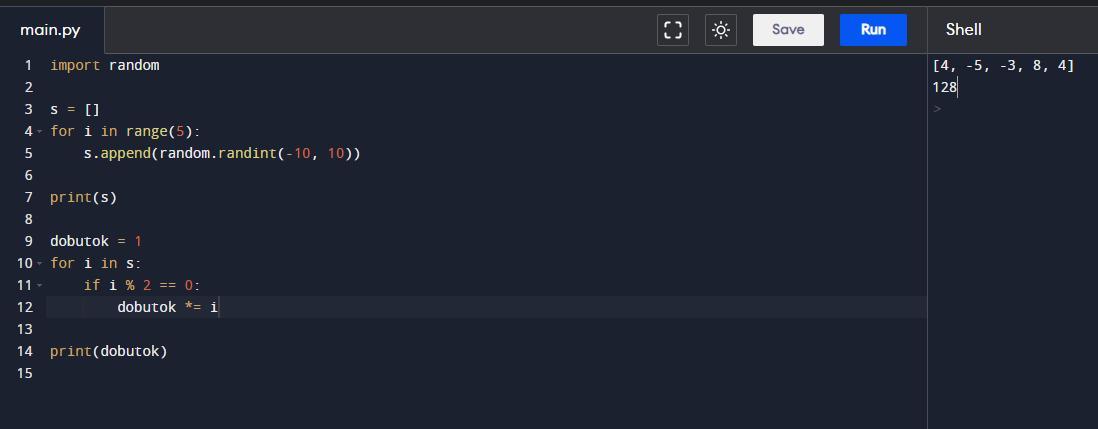Collapse the for loop at line 10

[39, 263]
